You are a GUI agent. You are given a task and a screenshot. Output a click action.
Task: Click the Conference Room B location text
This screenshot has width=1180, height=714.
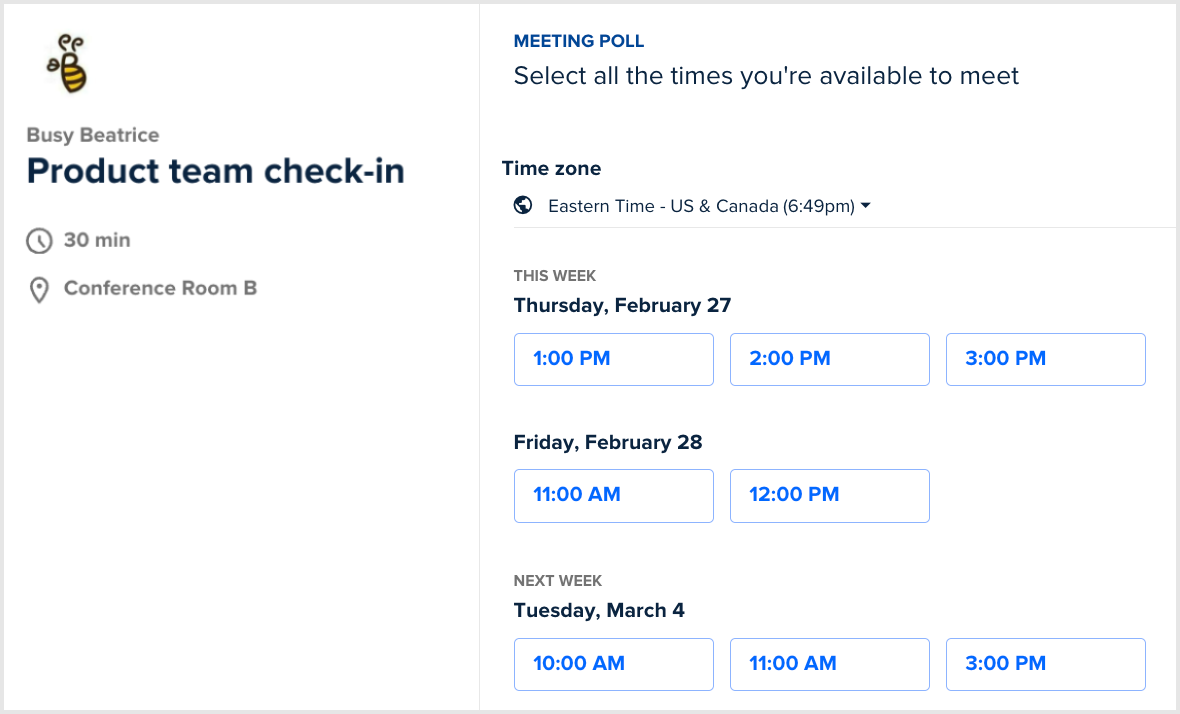click(x=160, y=288)
